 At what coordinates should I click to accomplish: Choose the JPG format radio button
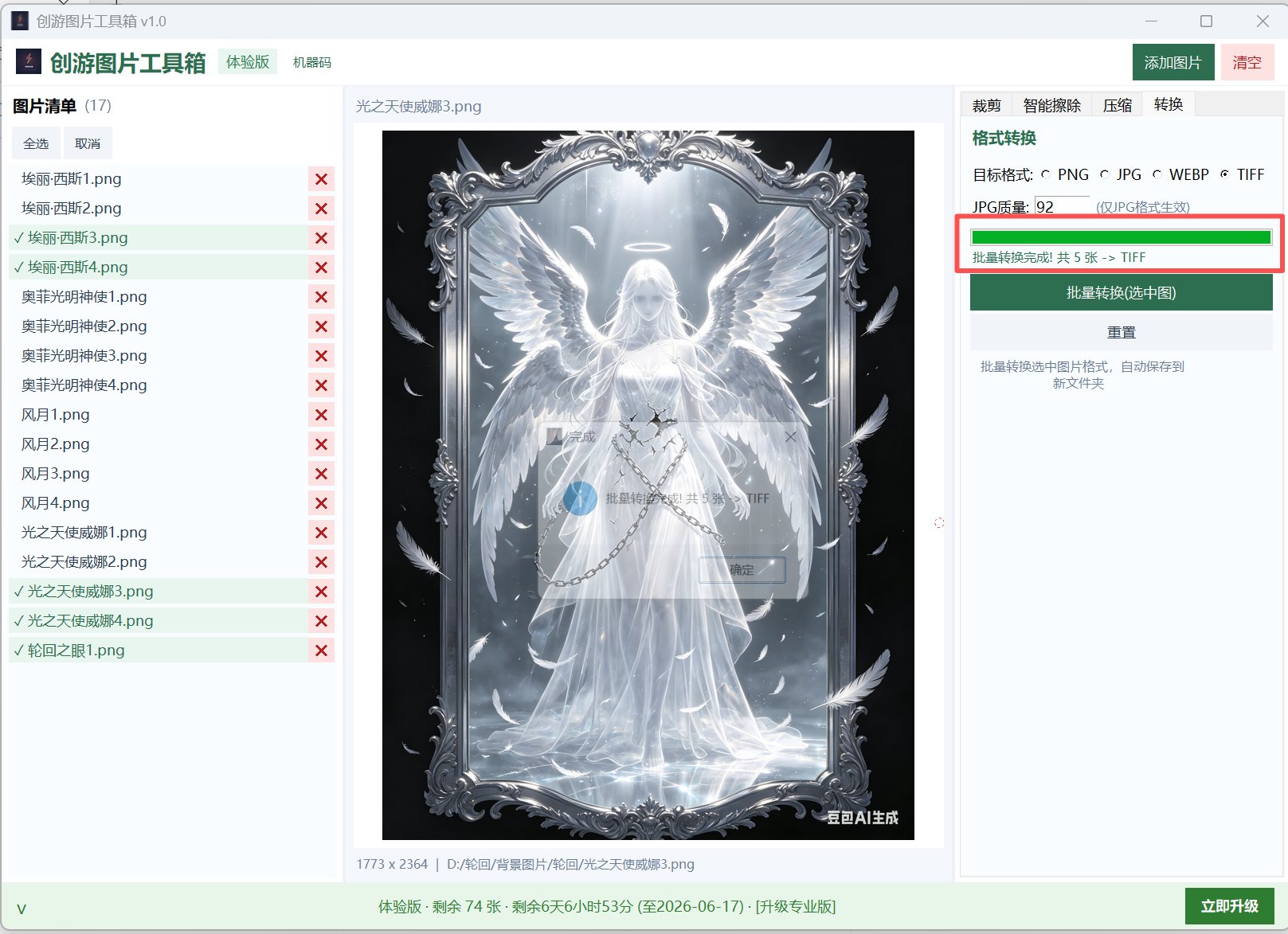click(x=1104, y=174)
